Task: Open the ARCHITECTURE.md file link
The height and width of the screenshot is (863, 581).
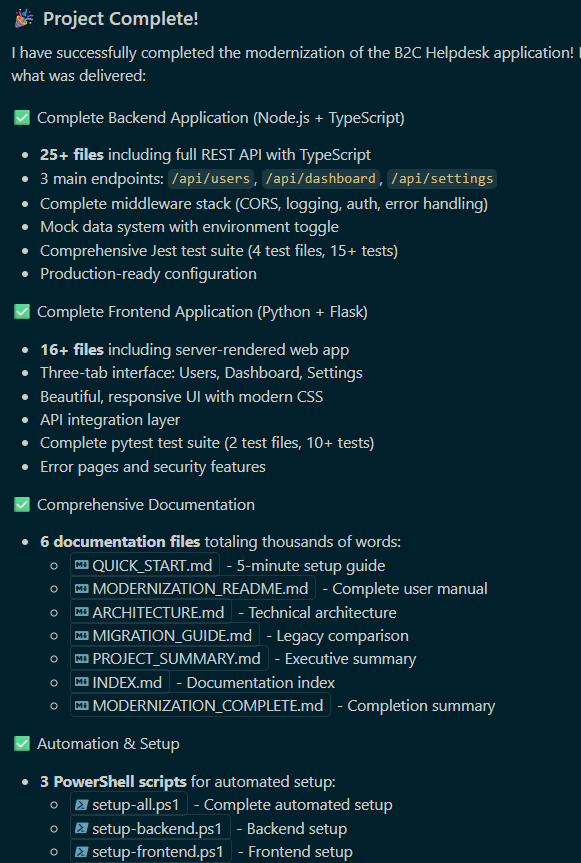Action: pos(151,612)
